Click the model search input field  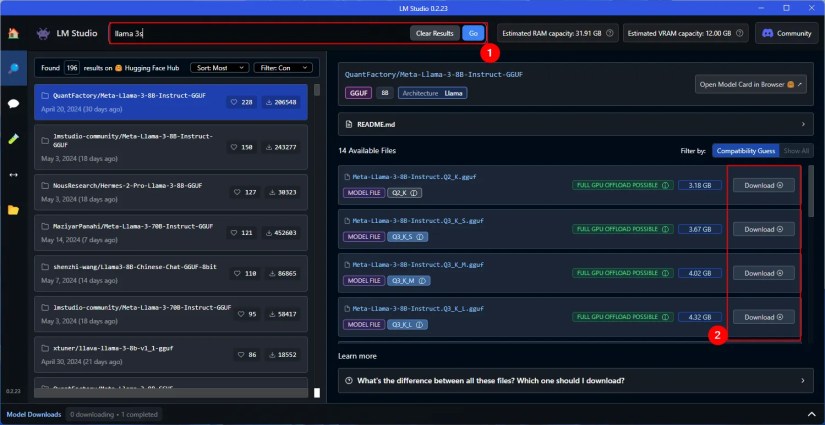click(260, 33)
